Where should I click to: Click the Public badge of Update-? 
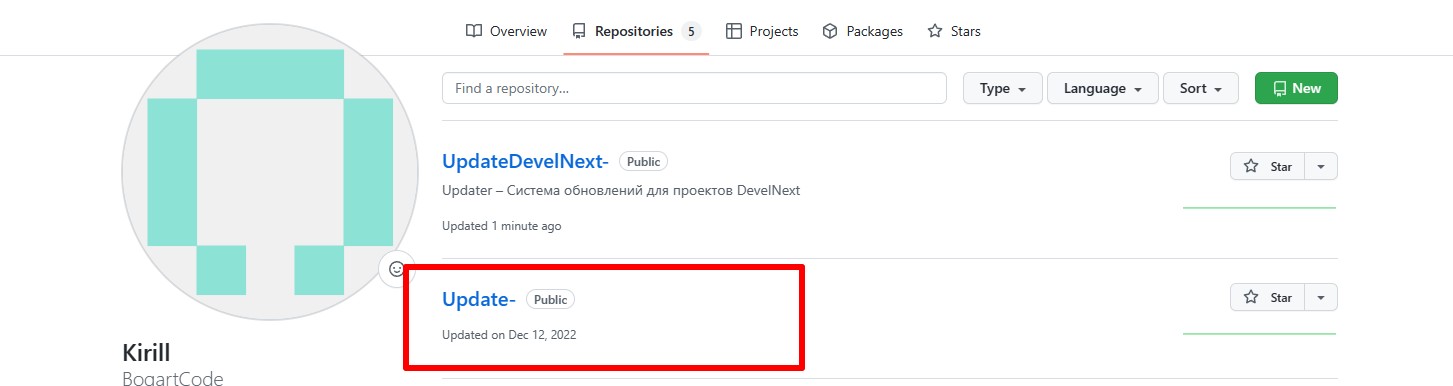(551, 299)
